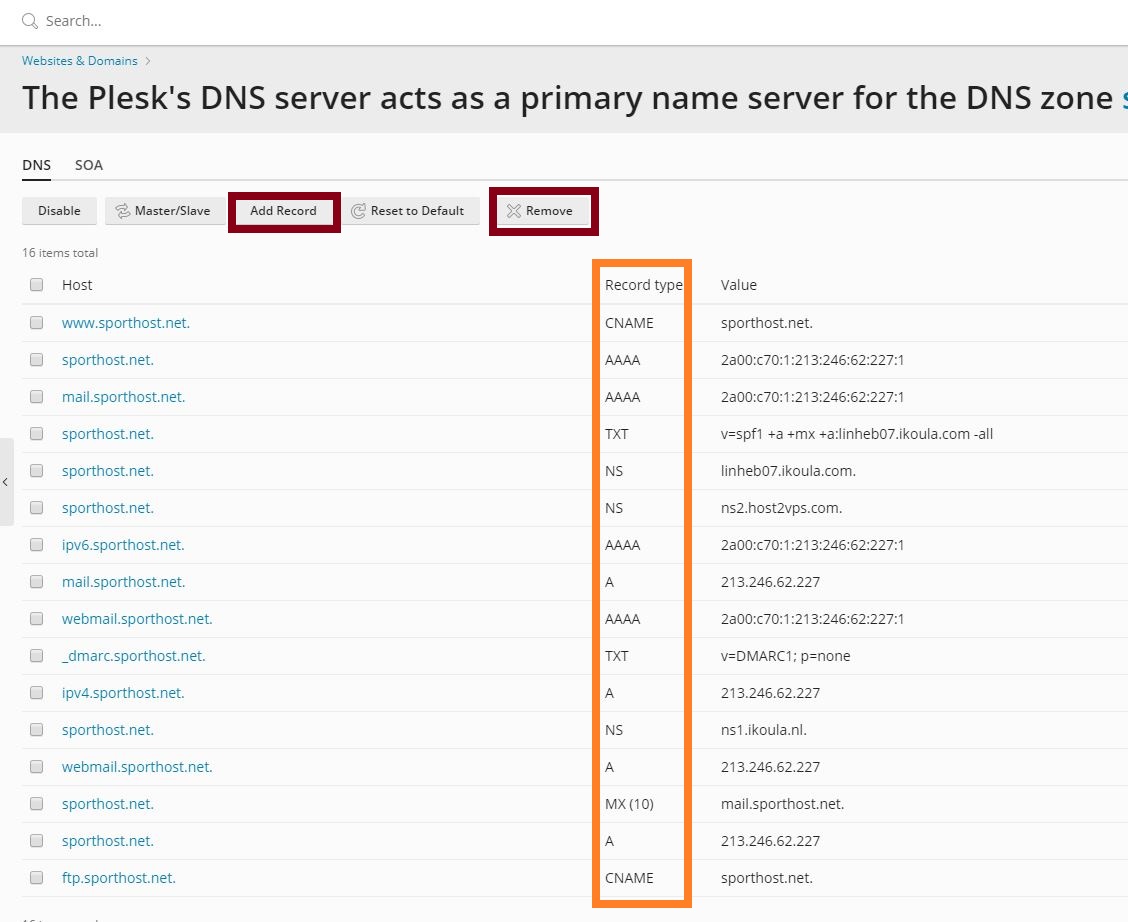Open sporthost.net. TXT record link
Viewport: 1128px width, 922px height.
pos(108,434)
